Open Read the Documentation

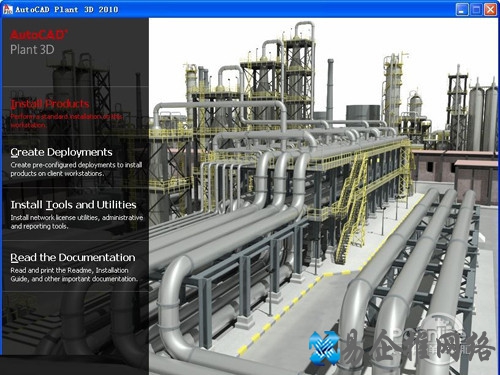pos(73,257)
